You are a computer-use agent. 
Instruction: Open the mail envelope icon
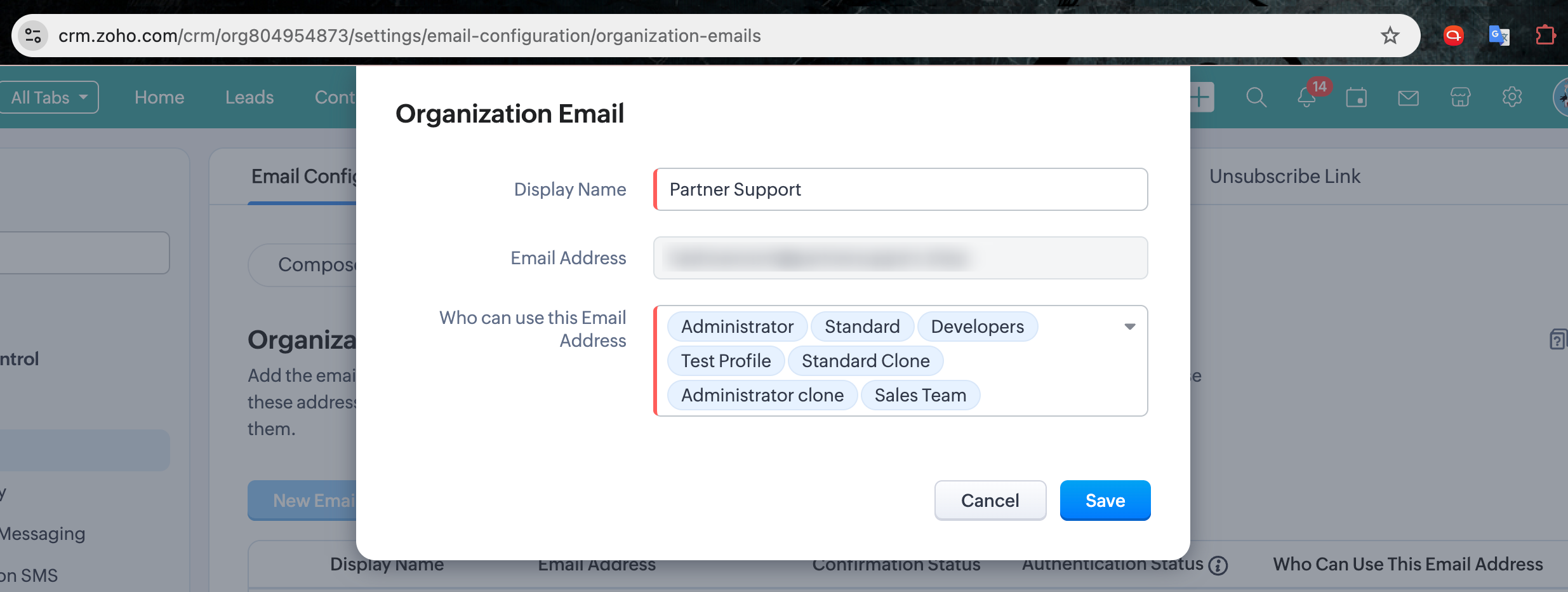click(x=1408, y=98)
